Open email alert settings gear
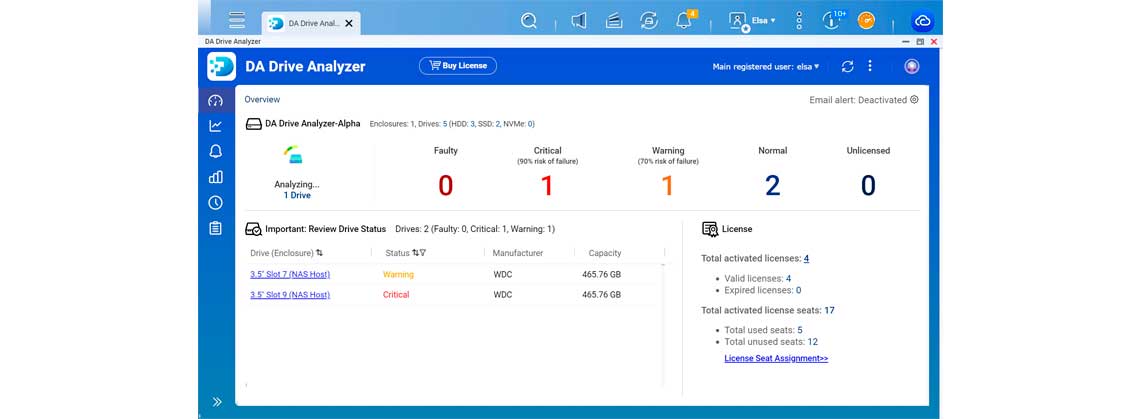This screenshot has width=1140, height=419. click(914, 100)
